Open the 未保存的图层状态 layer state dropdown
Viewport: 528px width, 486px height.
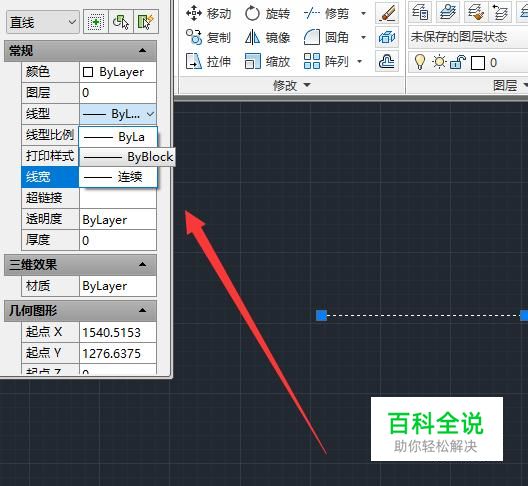click(x=468, y=37)
